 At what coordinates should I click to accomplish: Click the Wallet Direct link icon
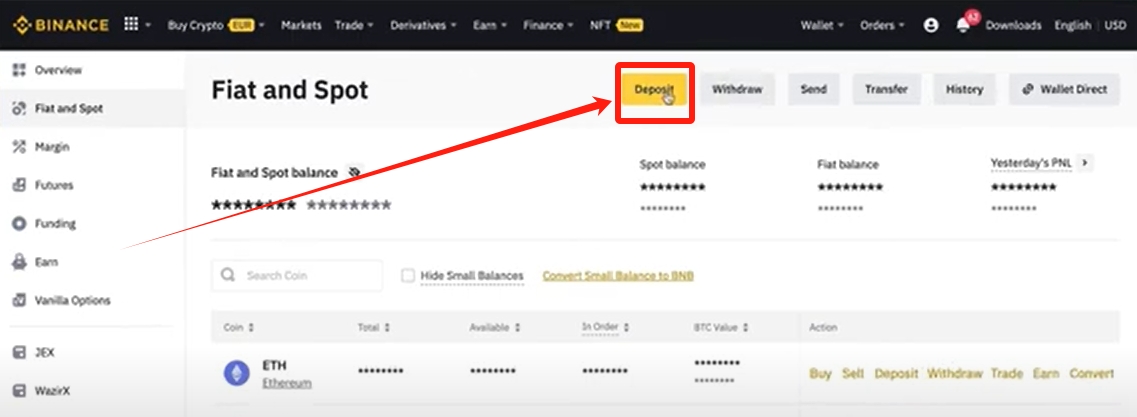[x=1028, y=89]
